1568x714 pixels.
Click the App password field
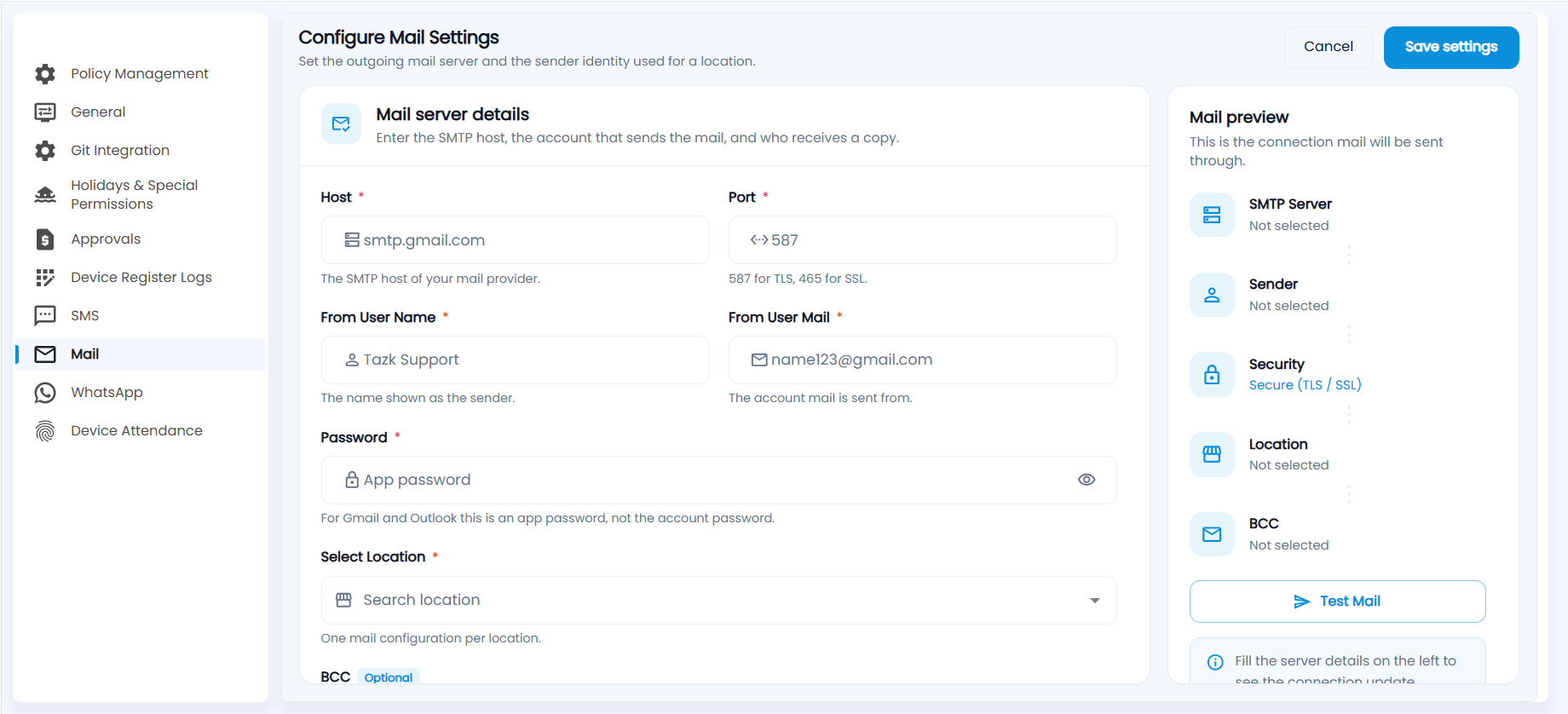718,480
